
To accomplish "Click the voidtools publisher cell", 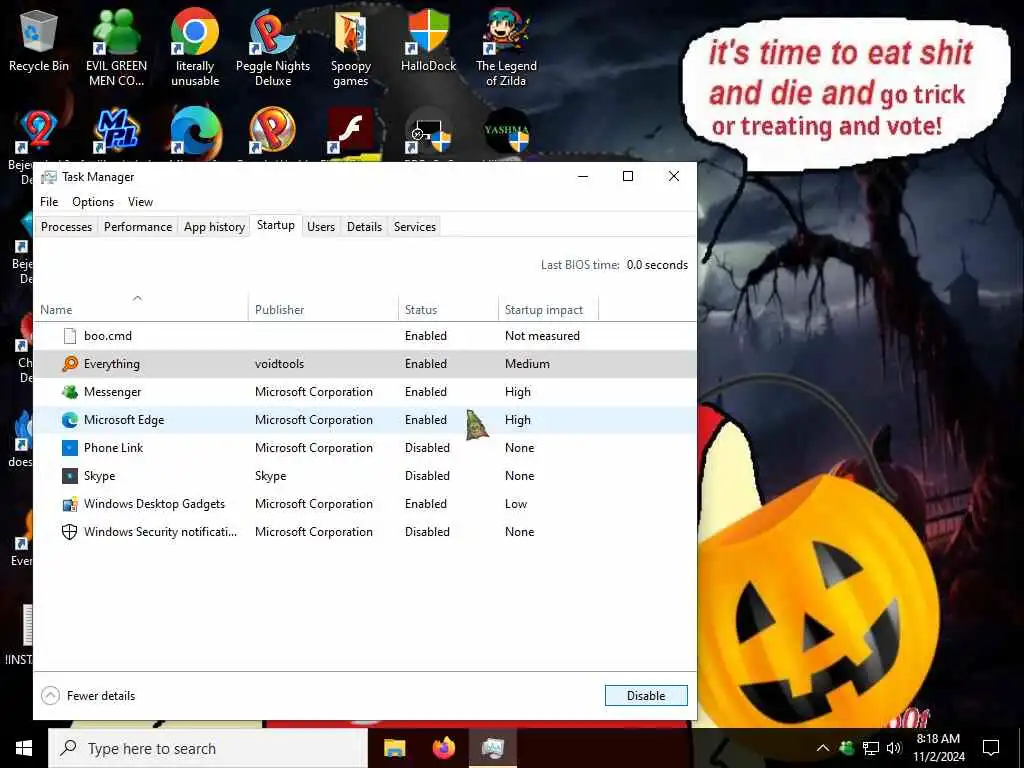I will 280,364.
